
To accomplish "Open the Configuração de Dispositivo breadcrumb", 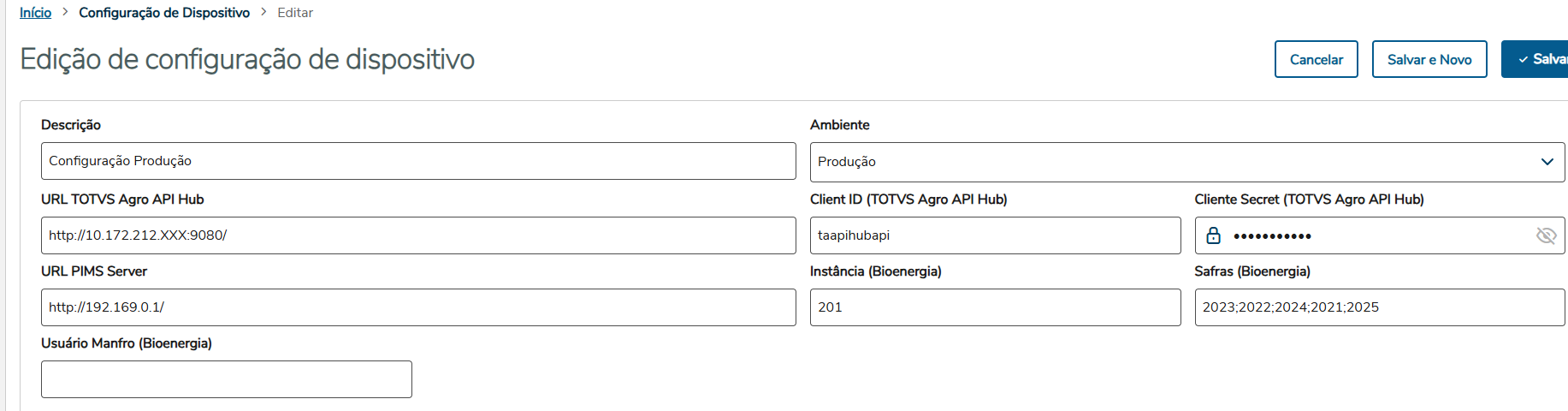I will (x=164, y=13).
